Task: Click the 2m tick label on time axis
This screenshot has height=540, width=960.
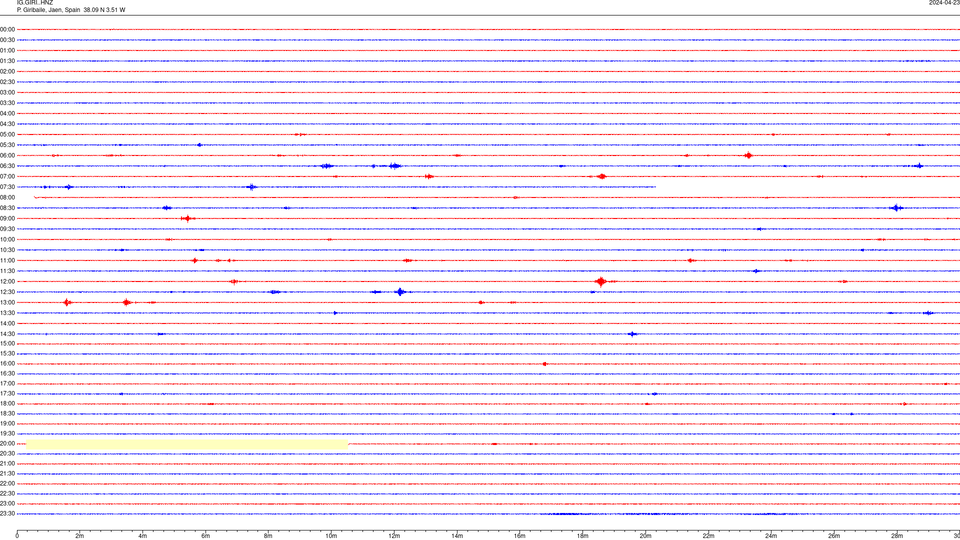Action: point(80,536)
